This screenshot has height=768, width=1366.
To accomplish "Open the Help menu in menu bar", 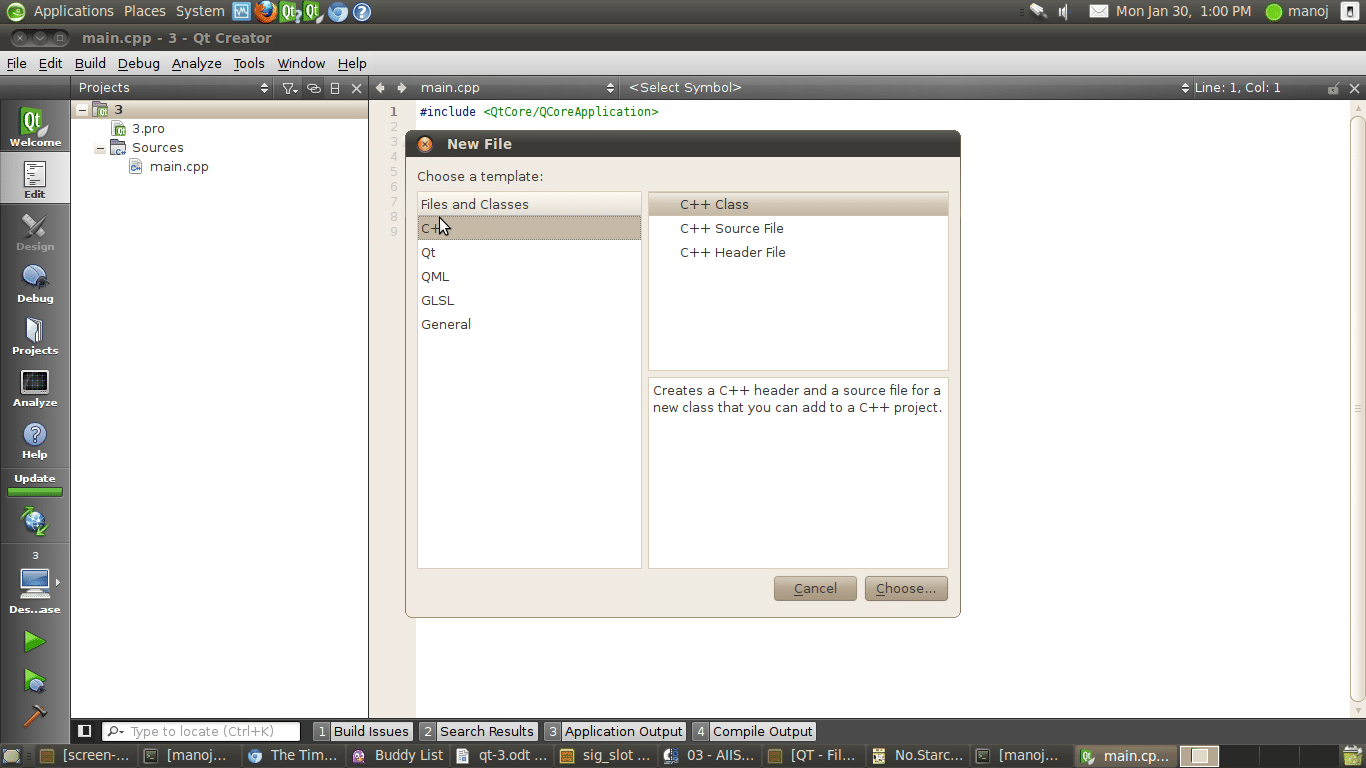I will pyautogui.click(x=352, y=63).
